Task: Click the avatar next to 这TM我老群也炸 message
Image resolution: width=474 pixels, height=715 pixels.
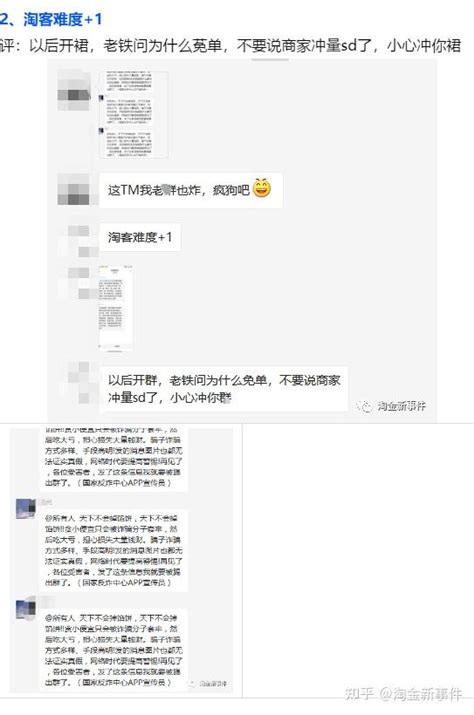Action: (x=74, y=190)
